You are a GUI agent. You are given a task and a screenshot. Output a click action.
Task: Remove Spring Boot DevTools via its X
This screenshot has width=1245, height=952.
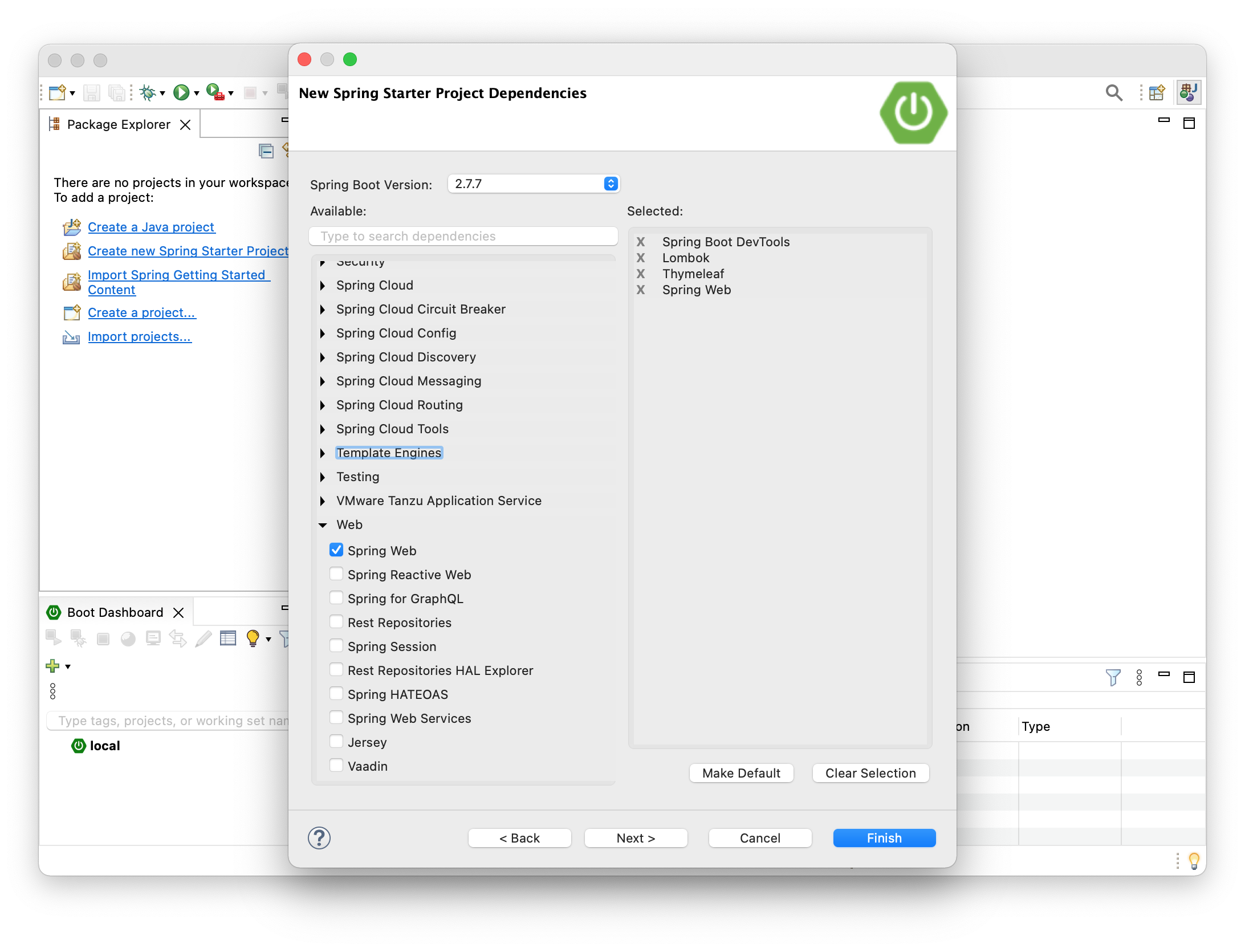click(x=641, y=242)
